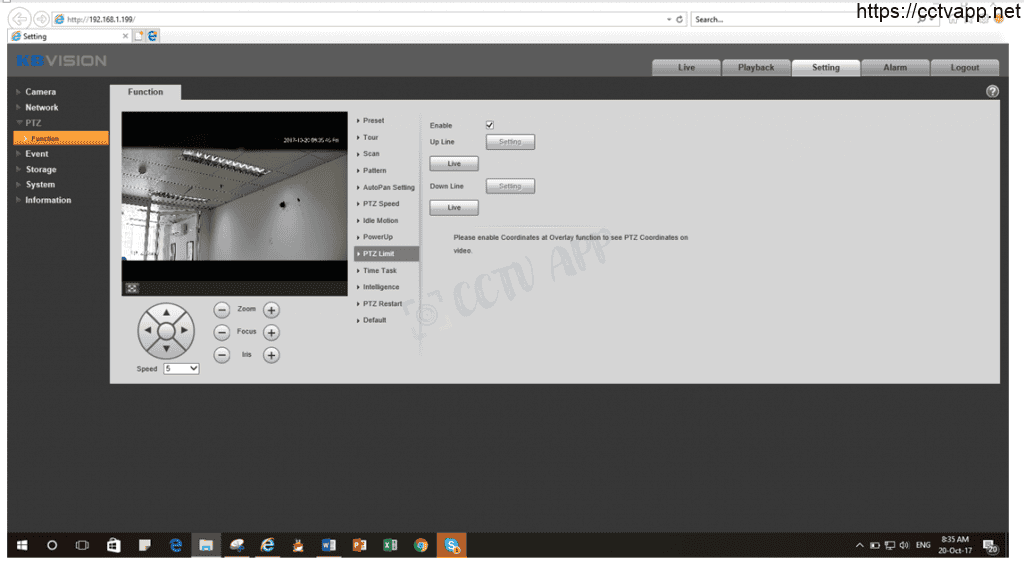Select Preset in the PTZ function list
This screenshot has height=563, width=1024.
373,121
